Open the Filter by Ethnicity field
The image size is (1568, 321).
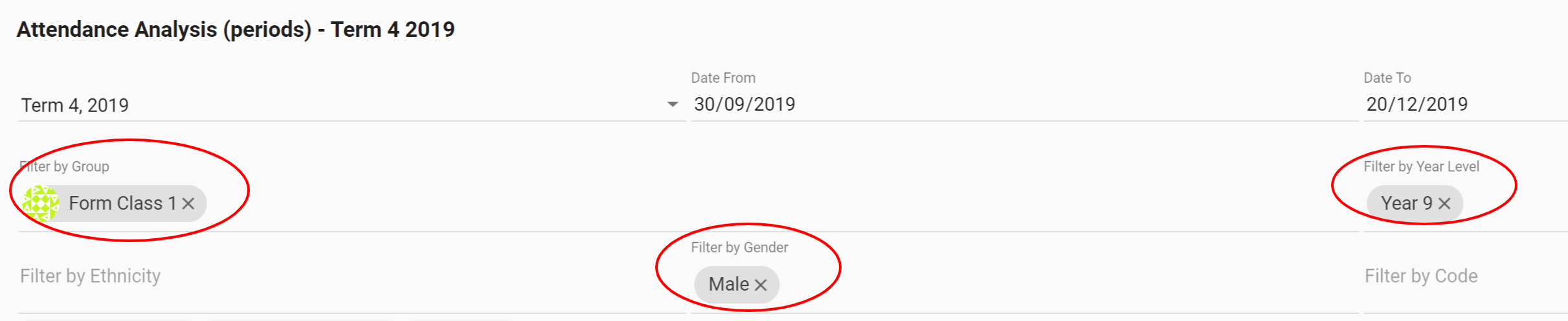point(324,276)
